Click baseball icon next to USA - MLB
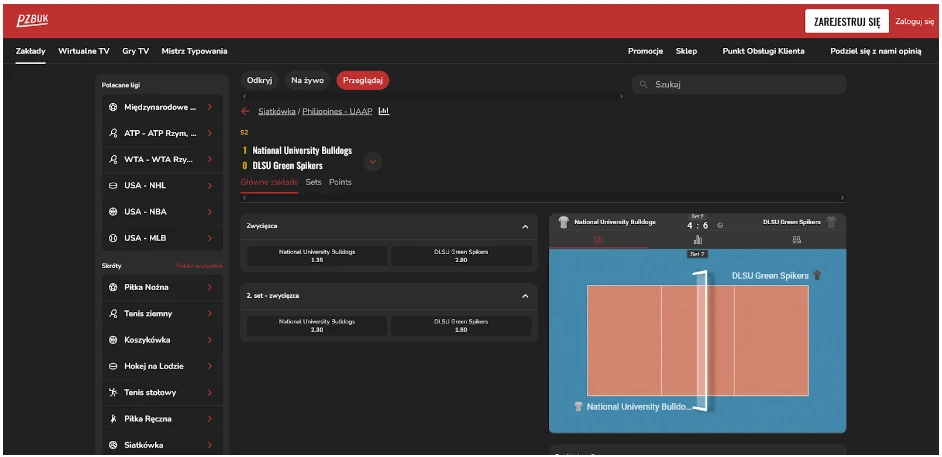This screenshot has height=457, width=942. [113, 238]
